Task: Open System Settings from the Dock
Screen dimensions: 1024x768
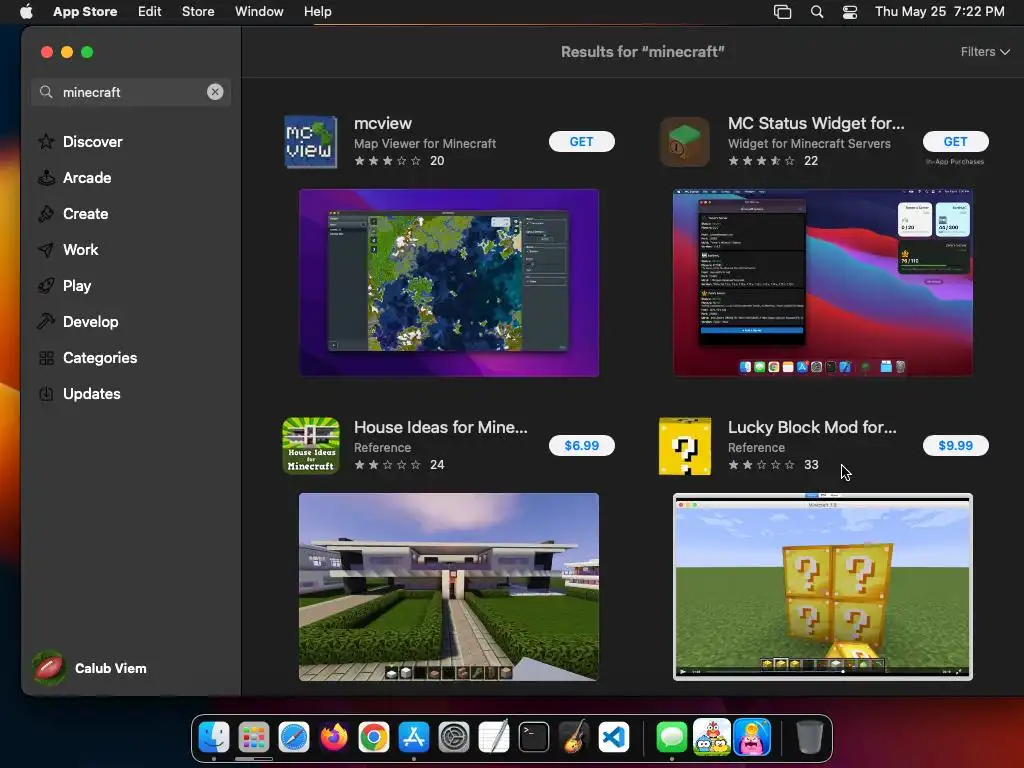Action: click(x=454, y=738)
